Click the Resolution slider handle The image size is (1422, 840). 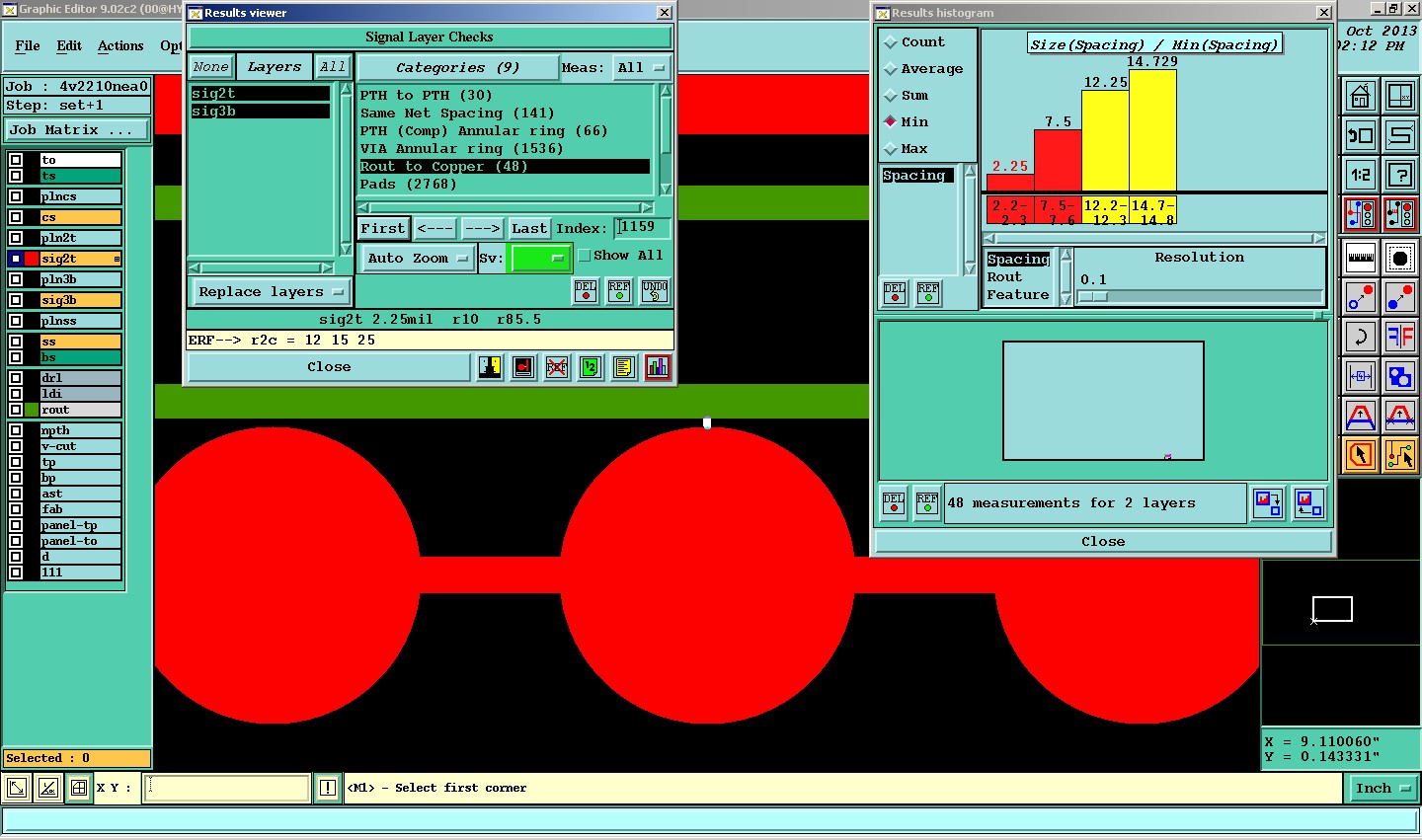[1093, 296]
